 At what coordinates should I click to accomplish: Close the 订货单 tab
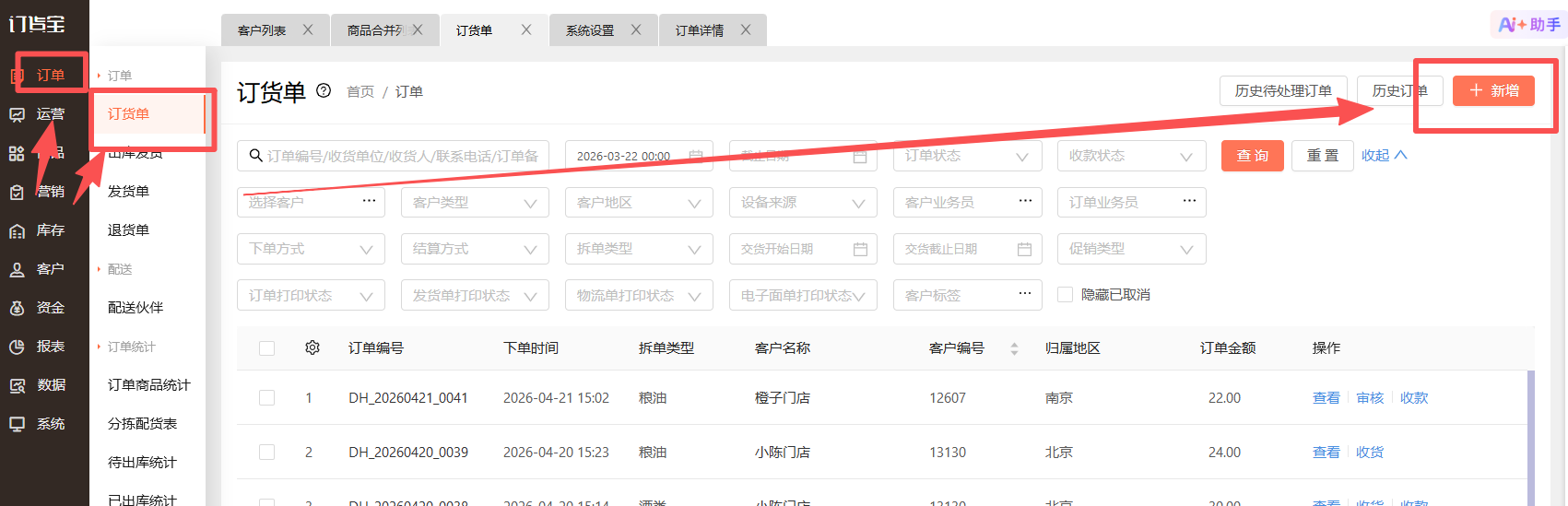click(x=526, y=29)
